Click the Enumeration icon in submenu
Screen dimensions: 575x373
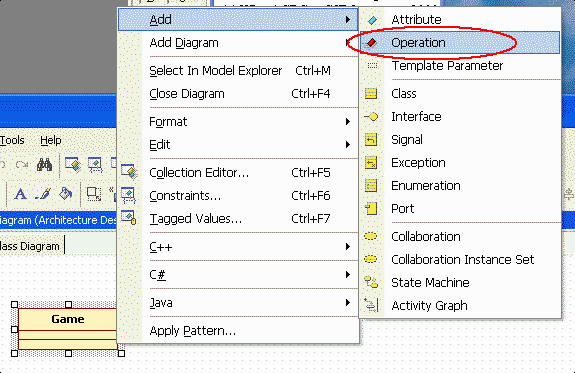coord(371,186)
